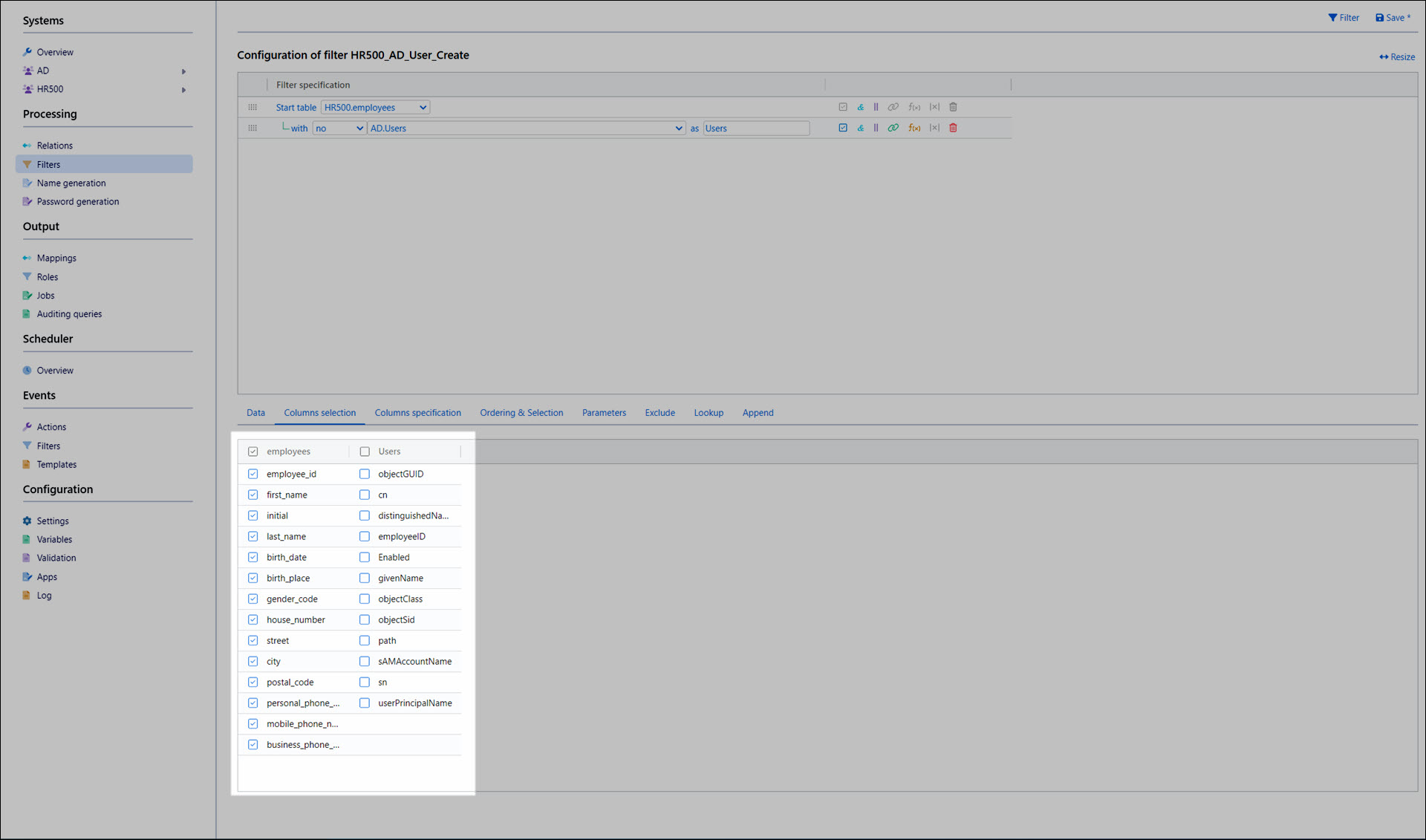
Task: Click the blue check icon on AD.Users row
Action: 843,128
